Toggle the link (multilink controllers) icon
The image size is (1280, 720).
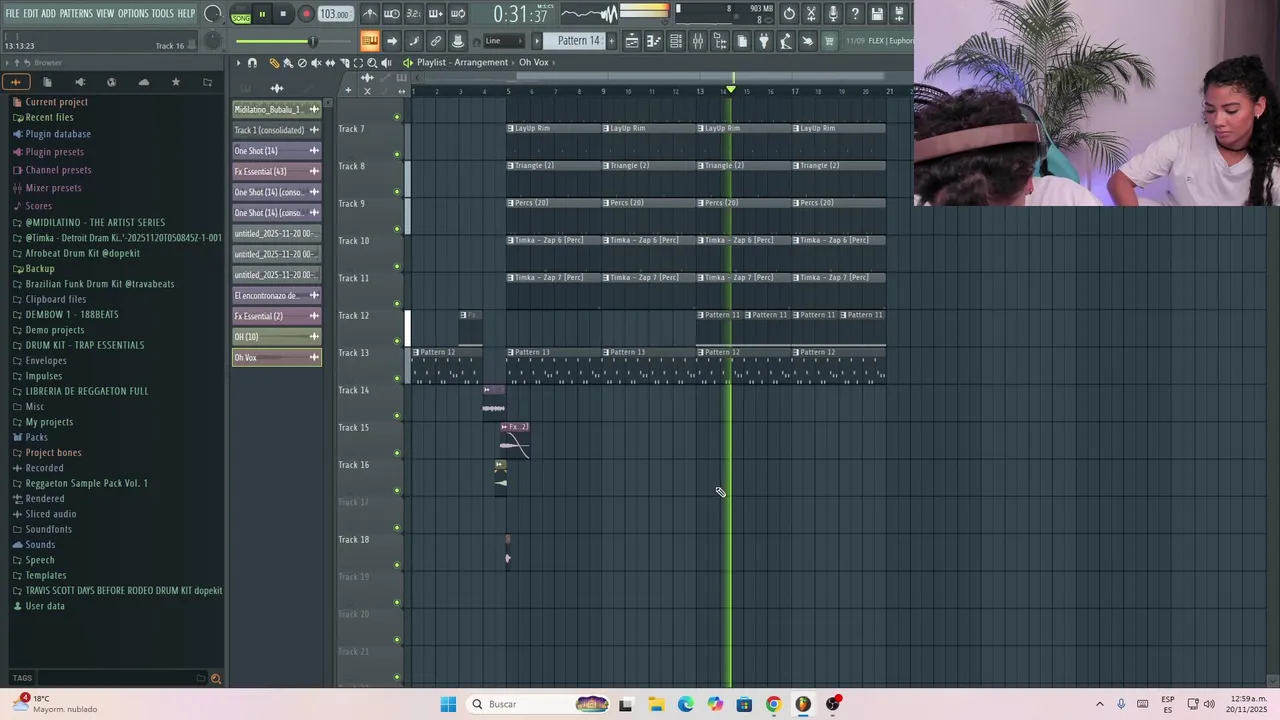click(436, 41)
